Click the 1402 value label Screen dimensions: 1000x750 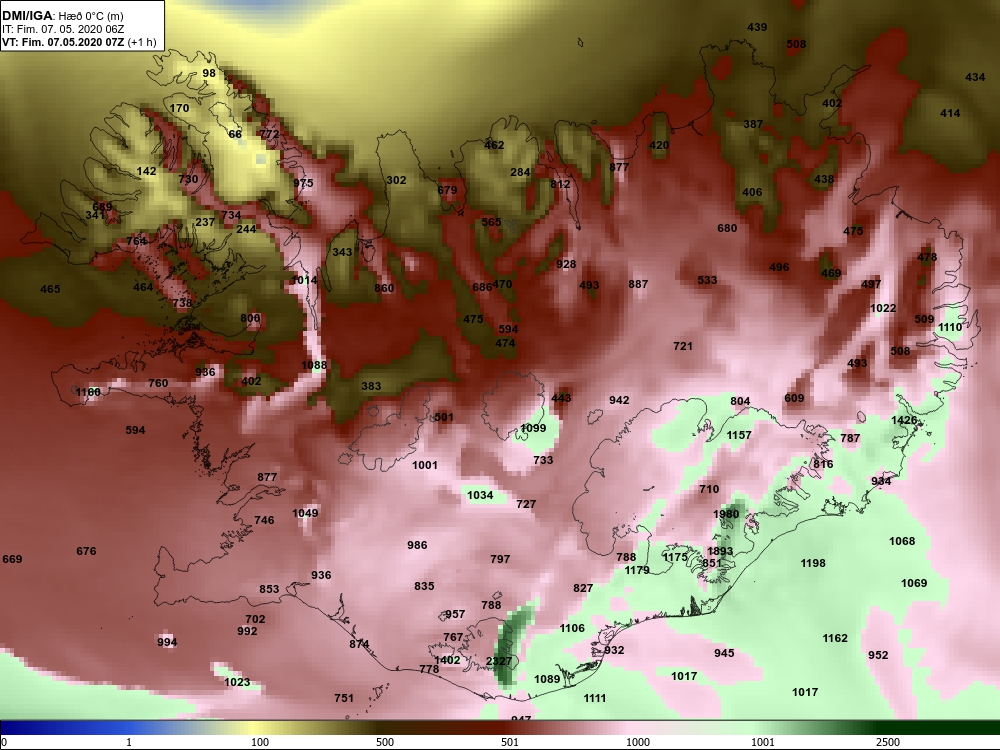pos(447,660)
